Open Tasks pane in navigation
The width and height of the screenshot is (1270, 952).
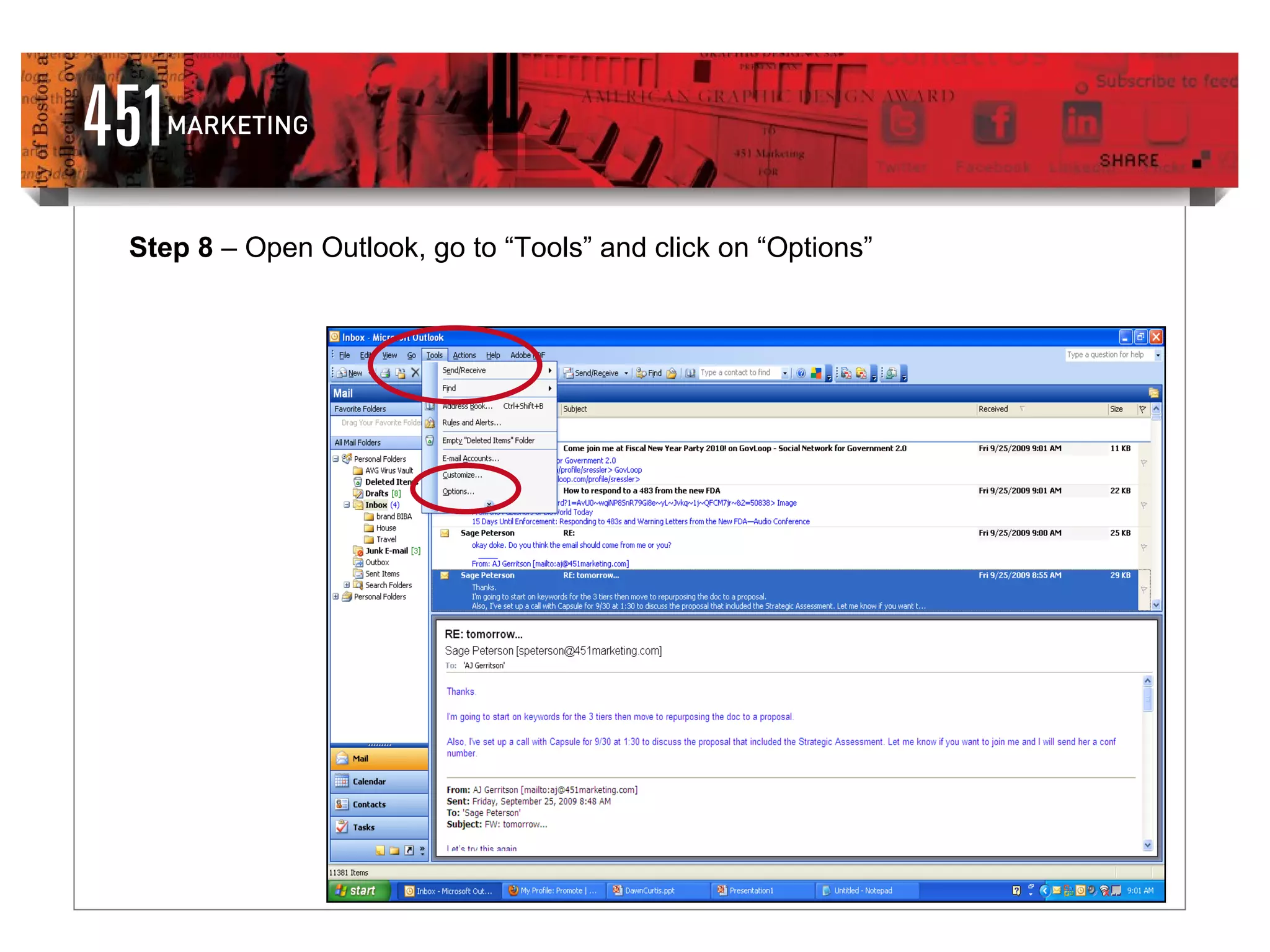[380, 827]
